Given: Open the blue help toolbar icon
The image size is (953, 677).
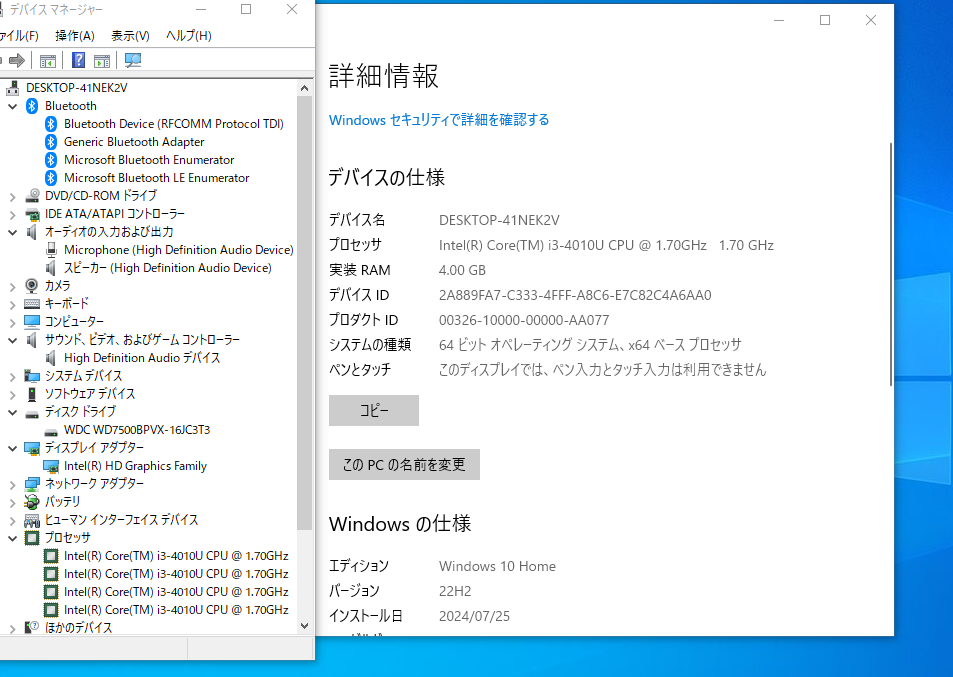Looking at the screenshot, I should click(x=78, y=60).
